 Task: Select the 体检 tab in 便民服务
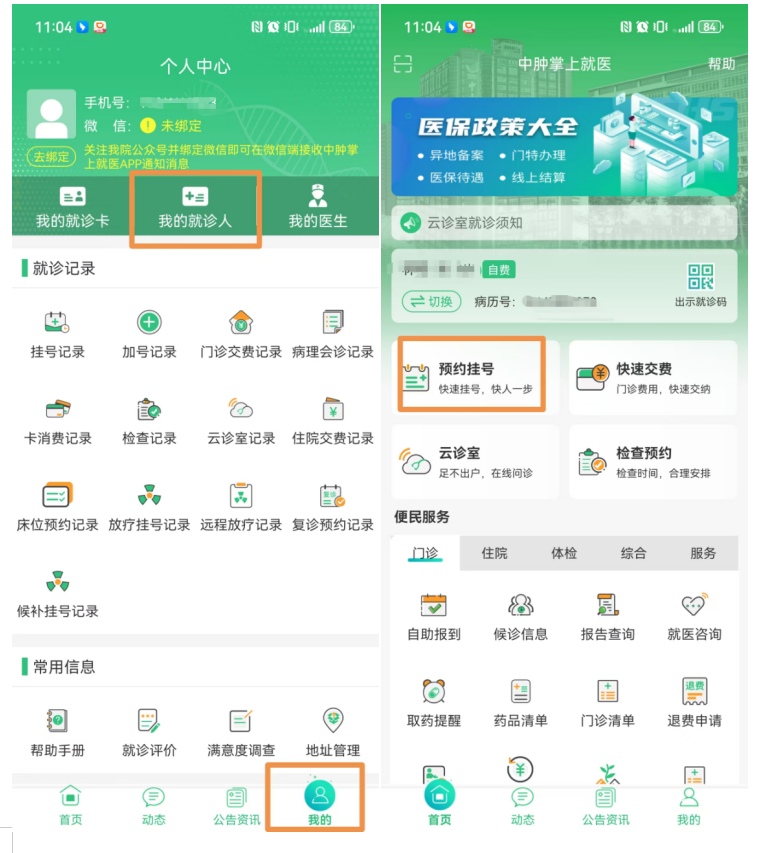click(x=564, y=553)
